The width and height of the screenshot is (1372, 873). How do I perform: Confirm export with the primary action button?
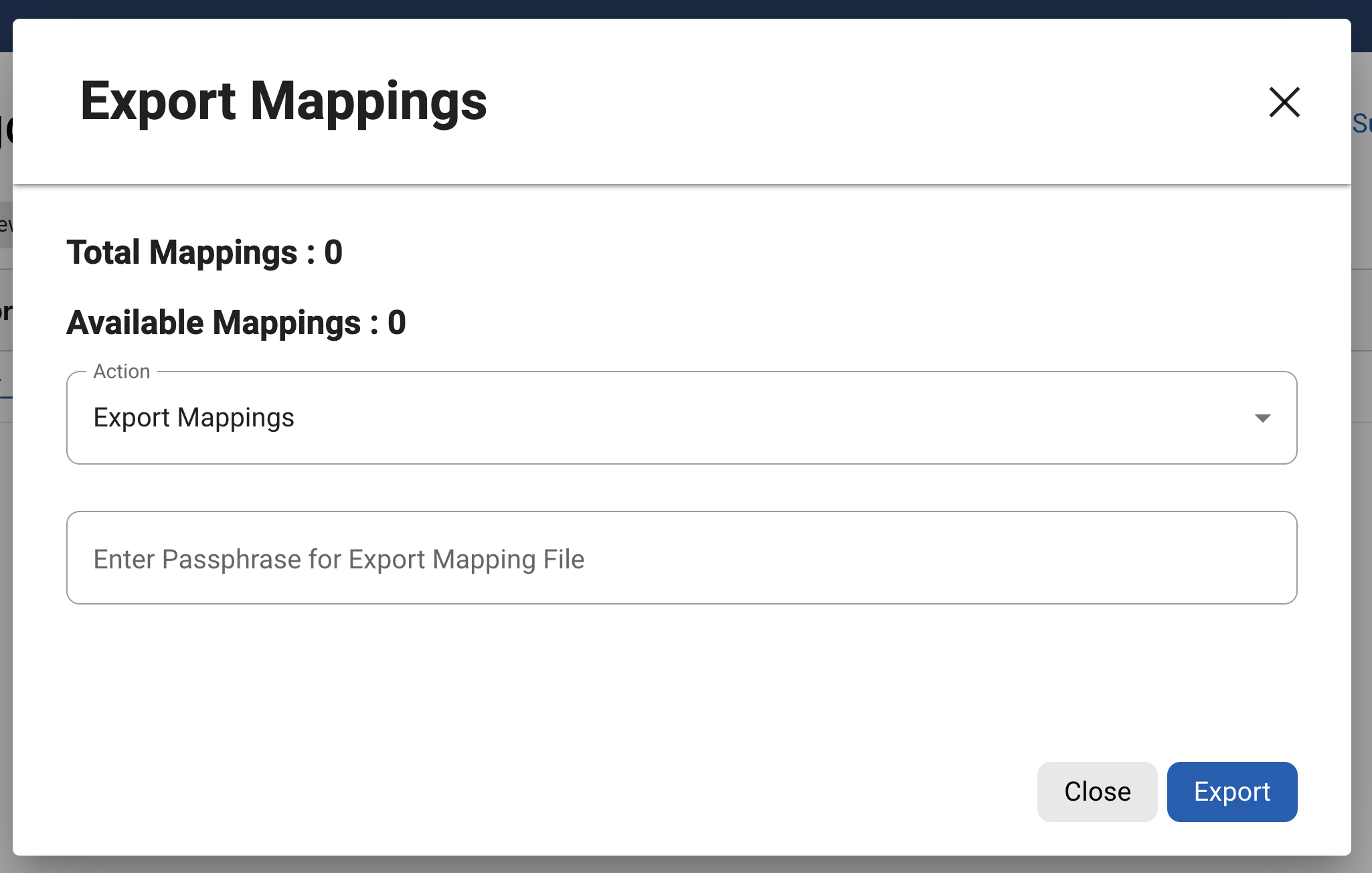pyautogui.click(x=1231, y=791)
